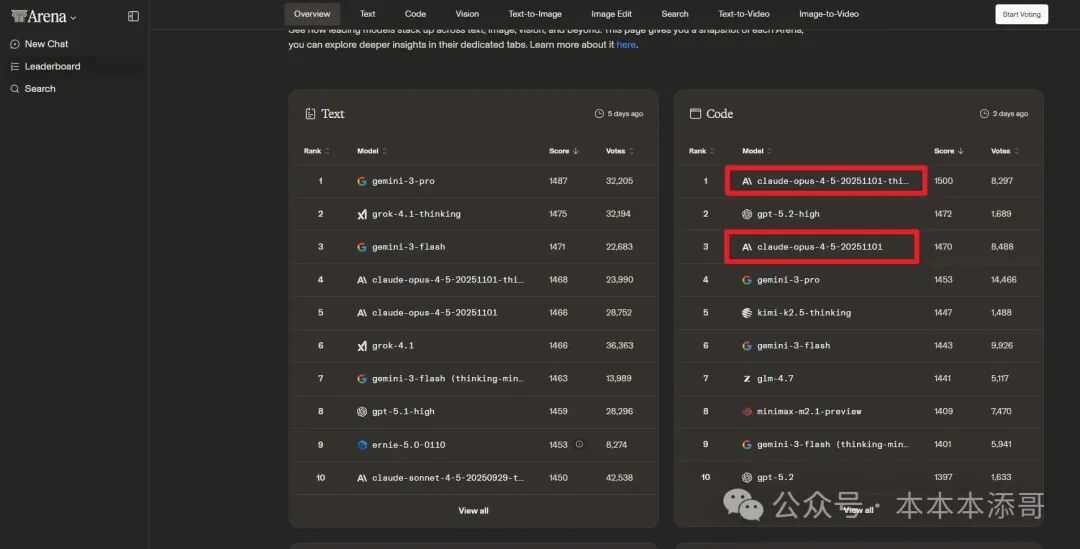1080x549 pixels.
Task: Sort Code table by Rank
Action: pos(702,151)
